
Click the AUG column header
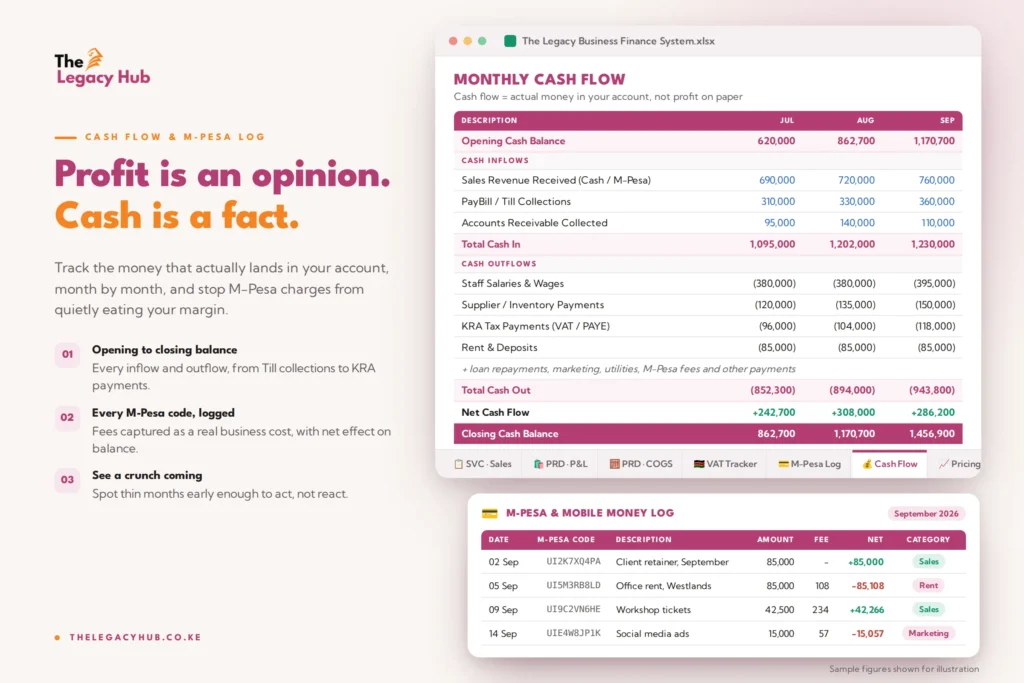[865, 120]
